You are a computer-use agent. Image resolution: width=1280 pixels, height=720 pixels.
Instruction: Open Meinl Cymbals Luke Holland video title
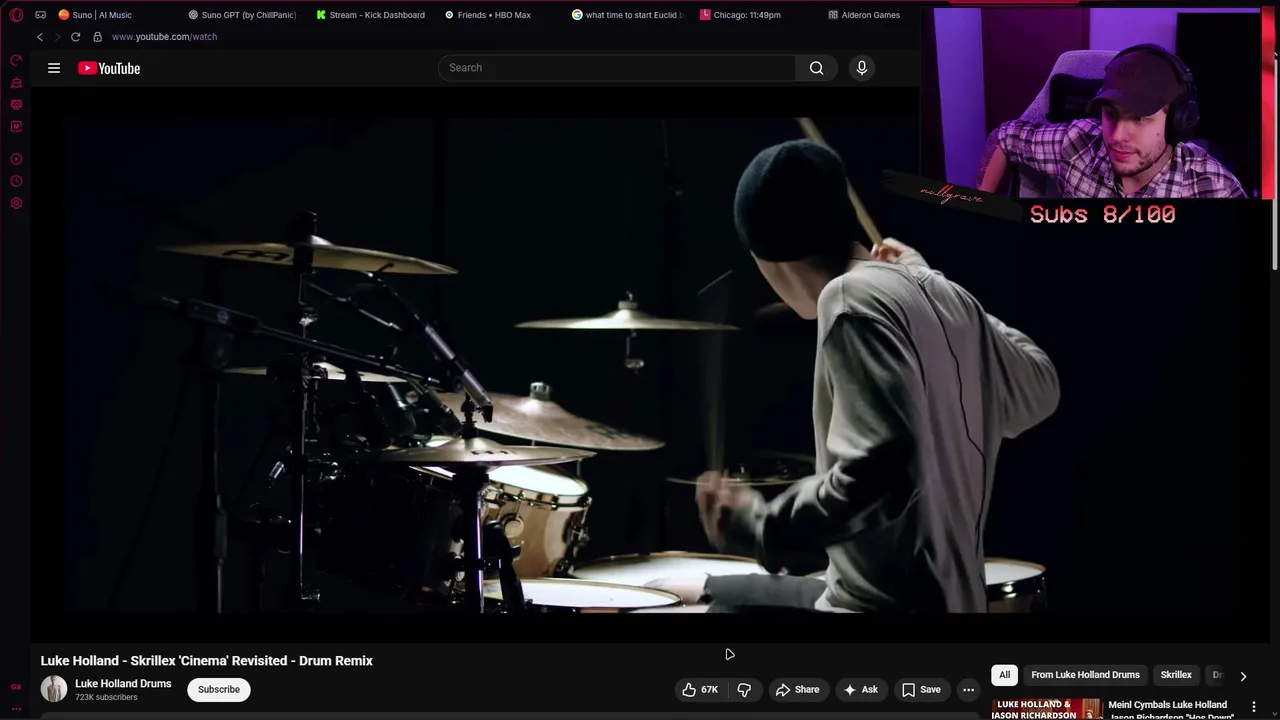[x=1170, y=709]
